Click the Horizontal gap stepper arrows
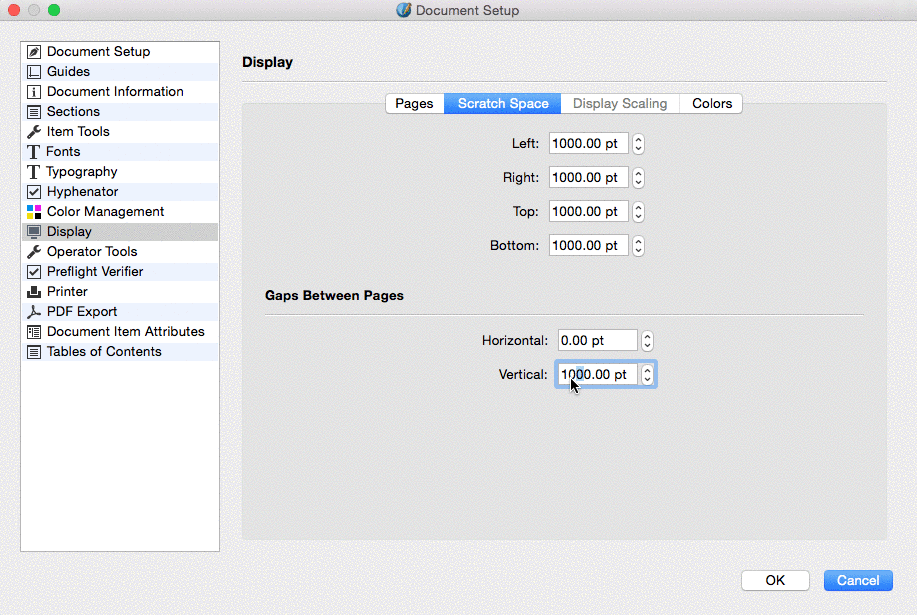The image size is (917, 615). 647,341
